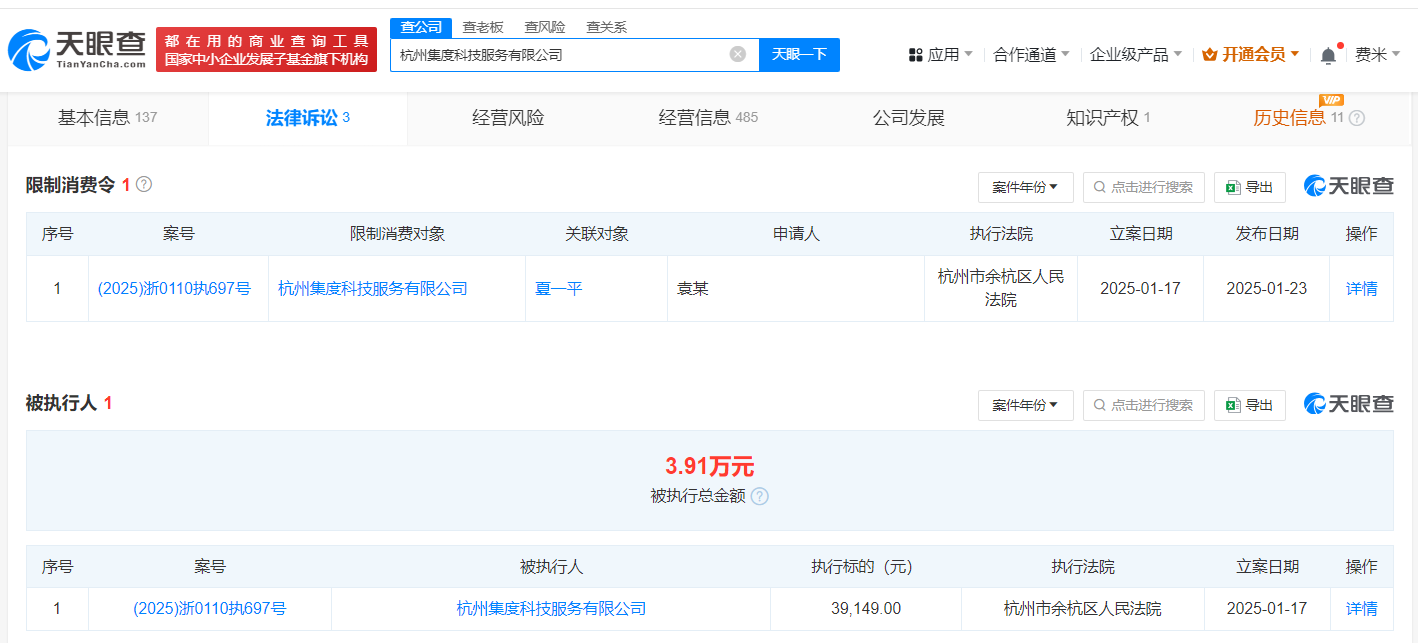Clear the search box with the X icon
The height and width of the screenshot is (643, 1418).
[x=738, y=54]
